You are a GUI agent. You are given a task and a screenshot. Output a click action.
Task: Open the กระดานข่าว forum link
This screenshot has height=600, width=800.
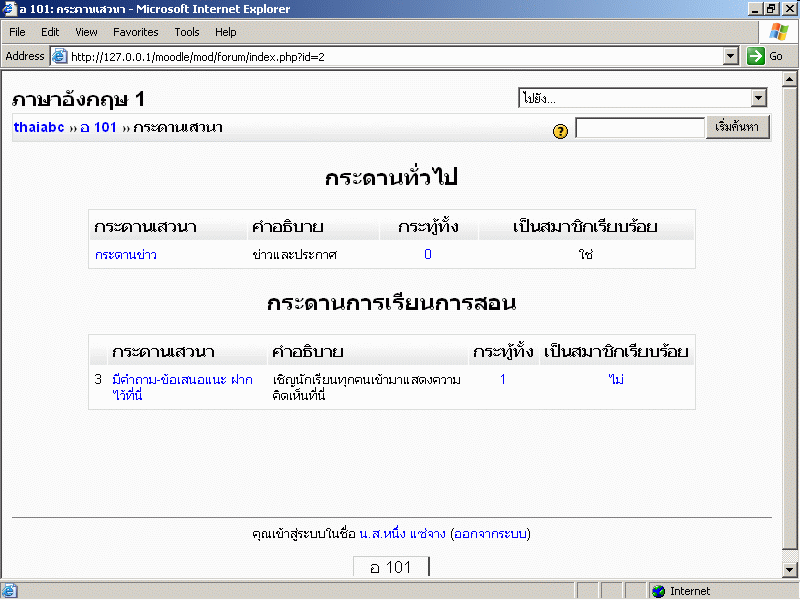click(126, 255)
